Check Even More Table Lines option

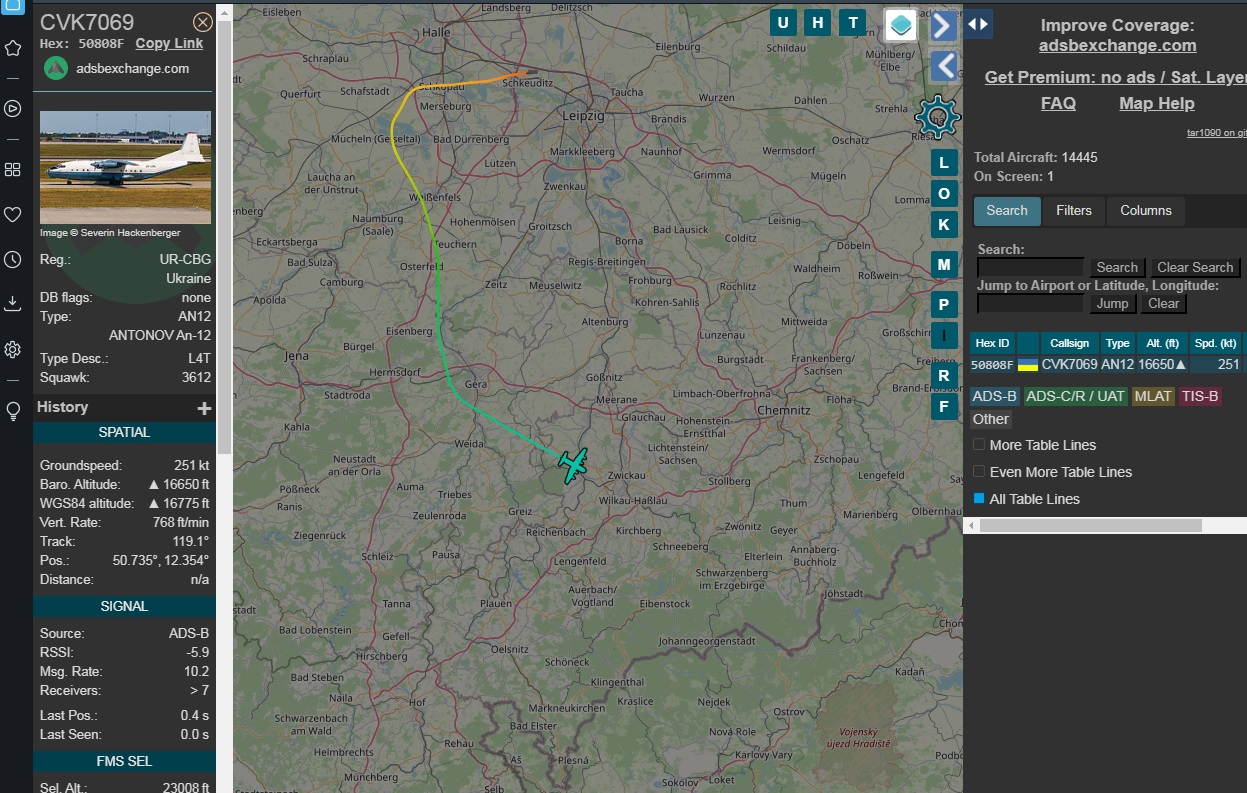tap(980, 472)
